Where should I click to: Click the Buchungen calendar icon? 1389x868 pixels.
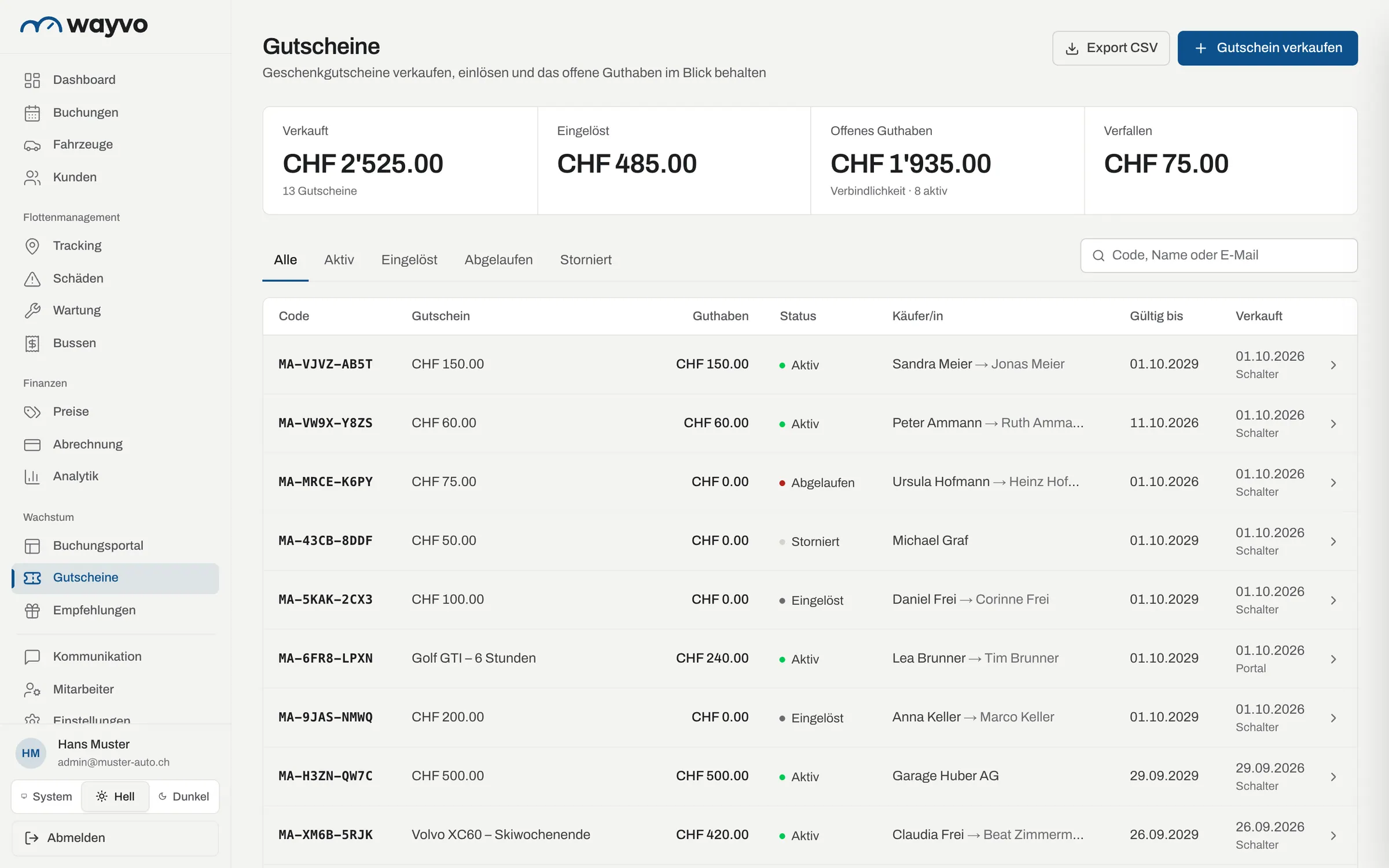tap(32, 113)
